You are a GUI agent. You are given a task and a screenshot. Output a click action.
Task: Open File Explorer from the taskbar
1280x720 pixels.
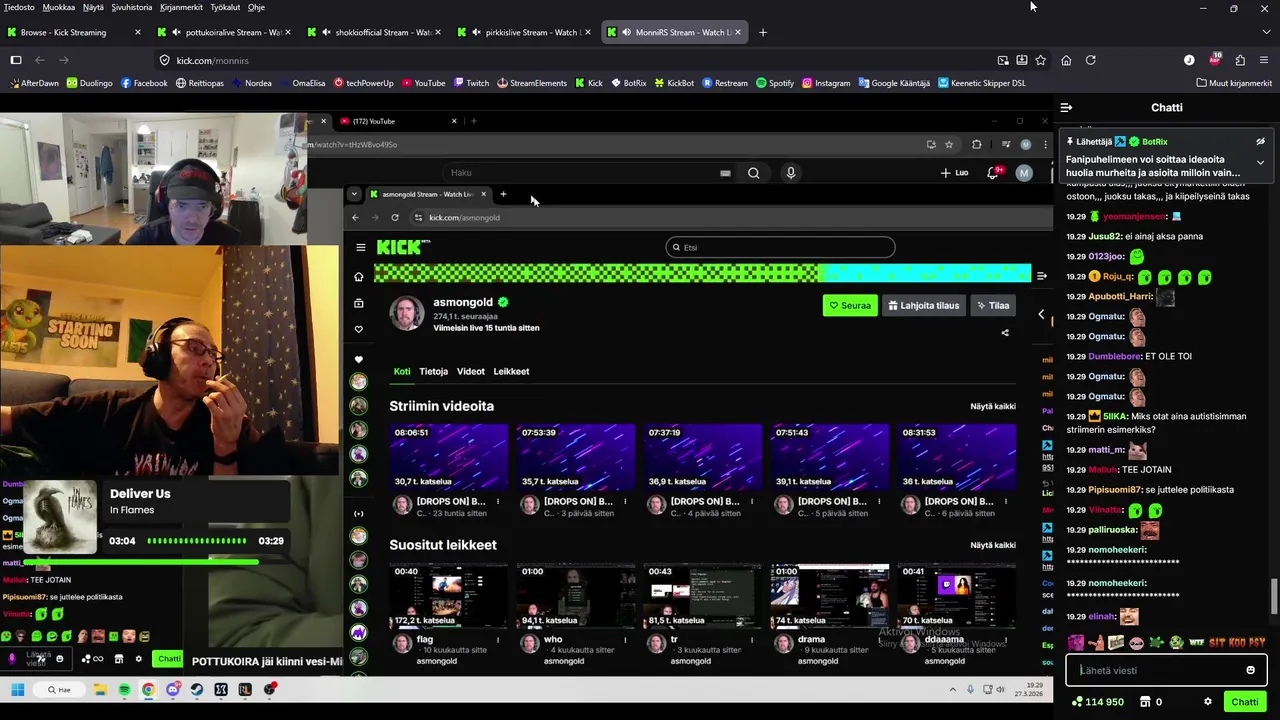pos(100,690)
